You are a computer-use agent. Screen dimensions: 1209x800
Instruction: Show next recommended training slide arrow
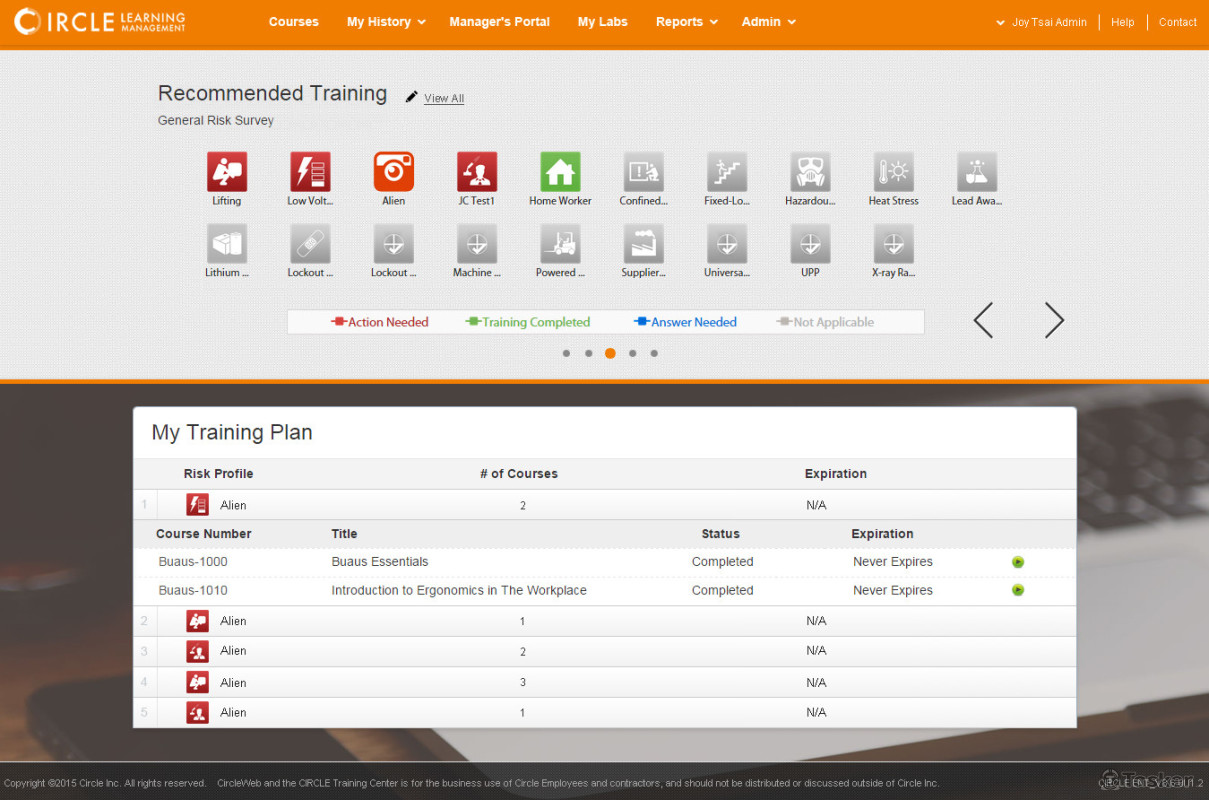coord(1054,320)
